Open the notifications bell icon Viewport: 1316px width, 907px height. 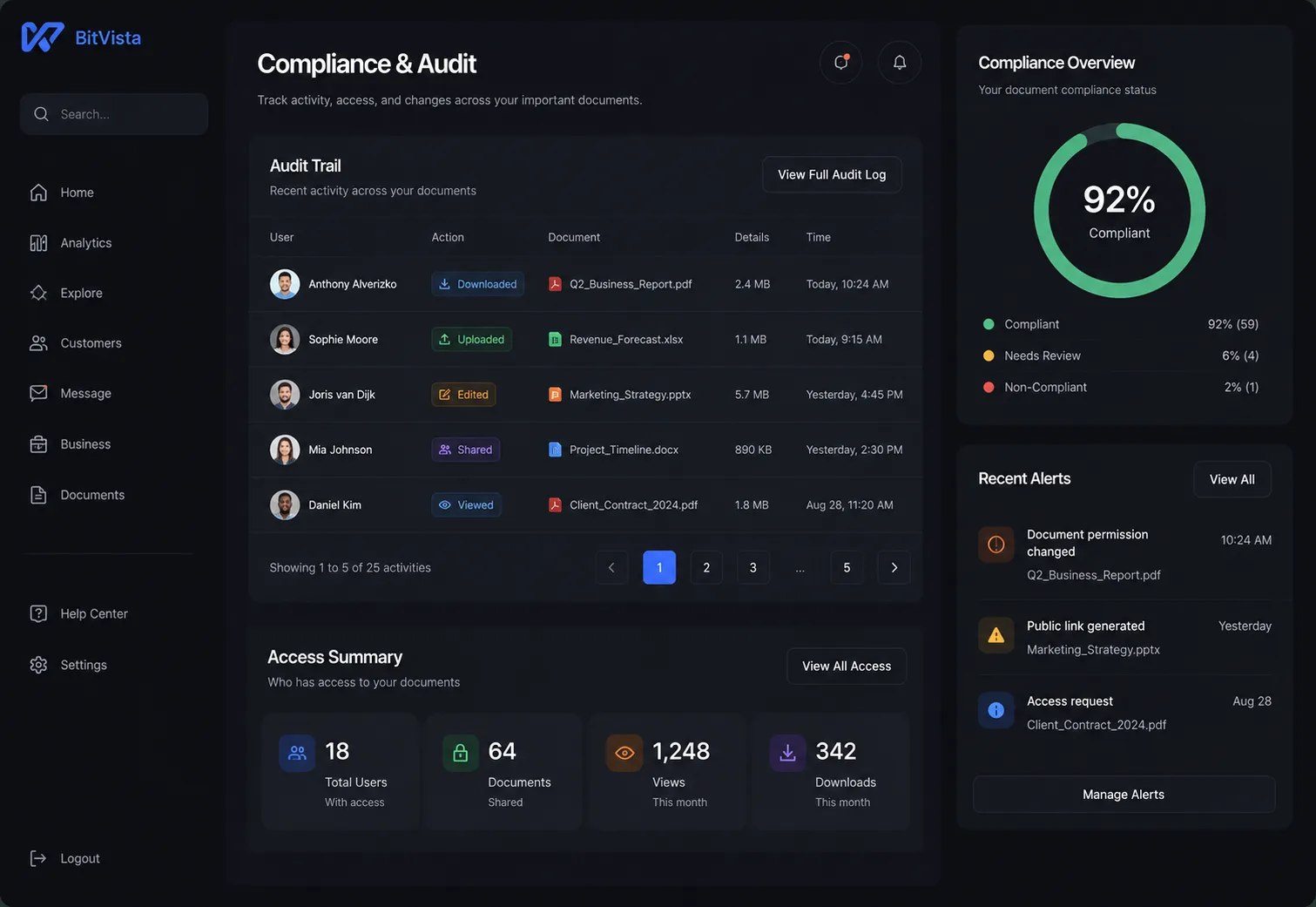click(900, 63)
